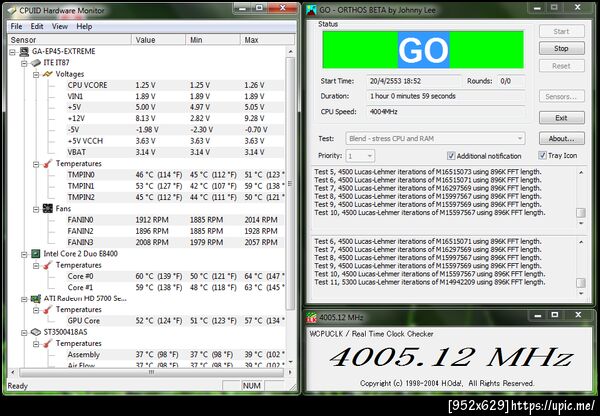The image size is (600, 416).
Task: Click the Sensor column header
Action: (x=70, y=40)
